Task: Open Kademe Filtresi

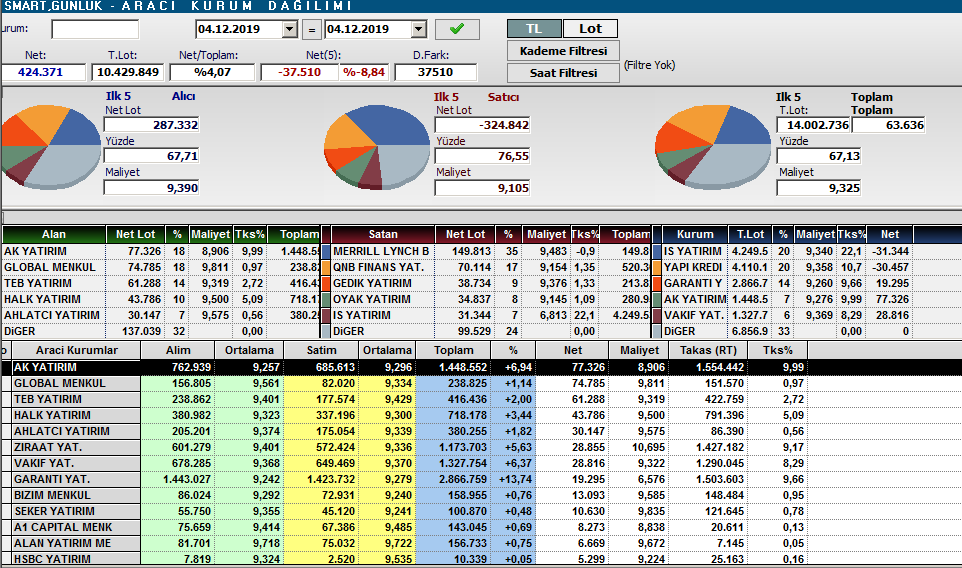Action: pos(563,51)
